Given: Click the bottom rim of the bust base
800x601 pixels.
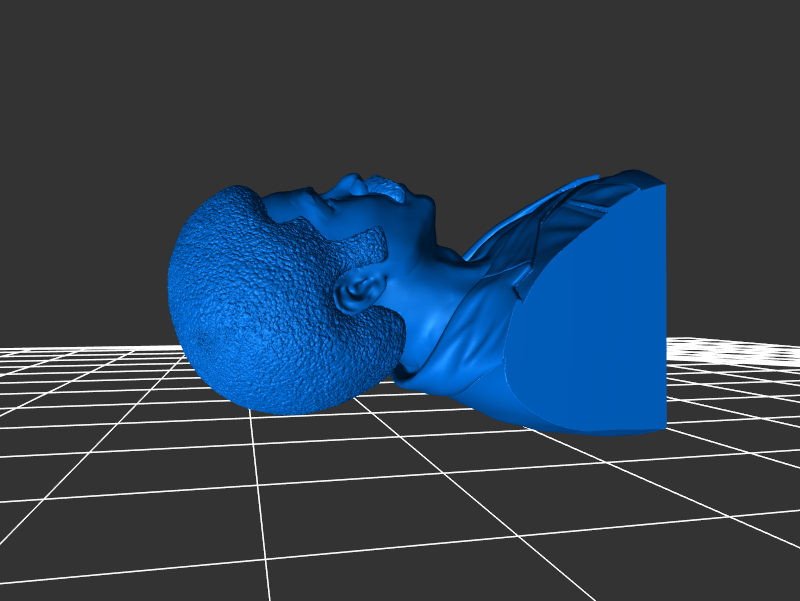Looking at the screenshot, I should (600, 430).
